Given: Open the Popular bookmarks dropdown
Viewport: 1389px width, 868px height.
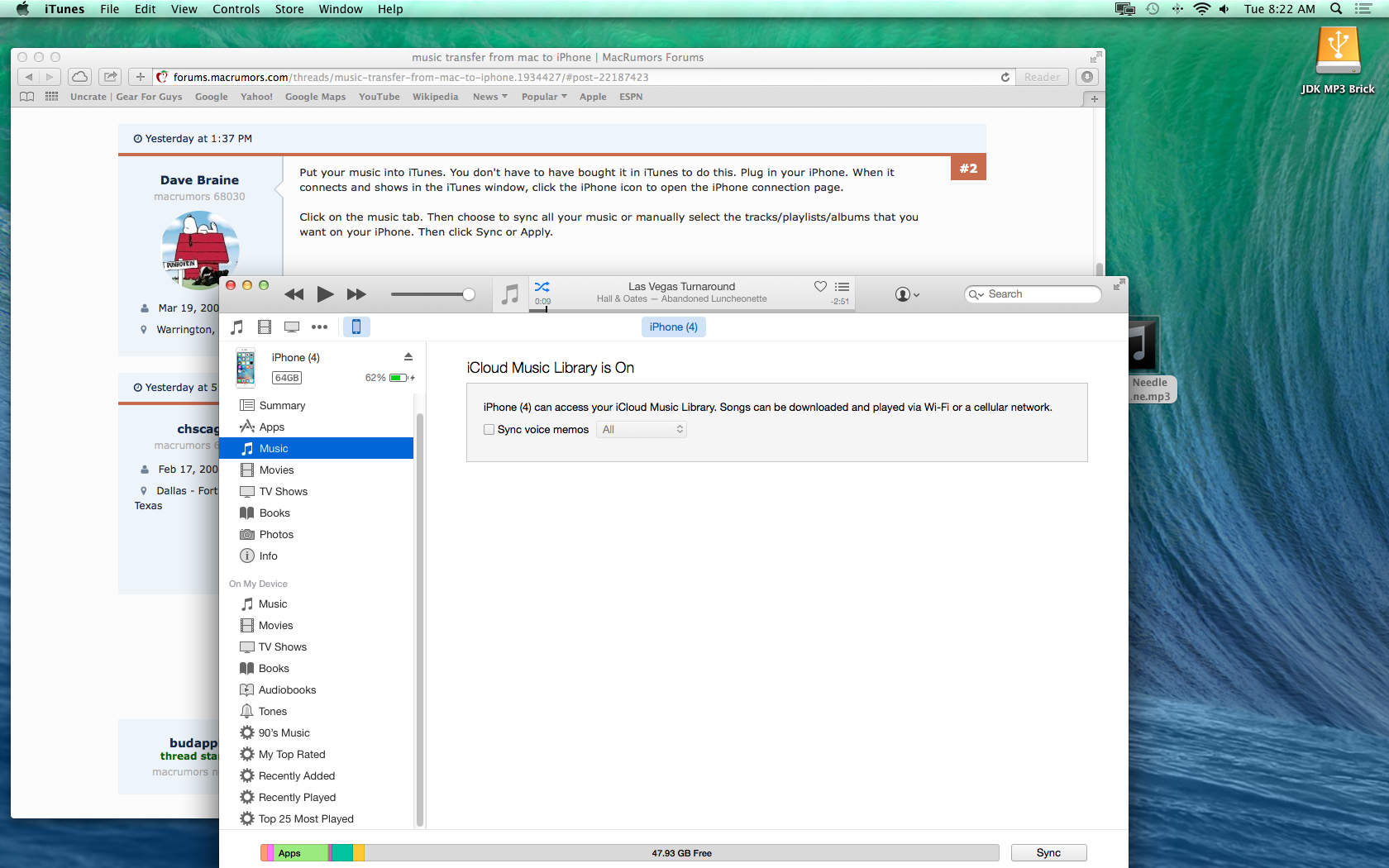Looking at the screenshot, I should coord(544,97).
